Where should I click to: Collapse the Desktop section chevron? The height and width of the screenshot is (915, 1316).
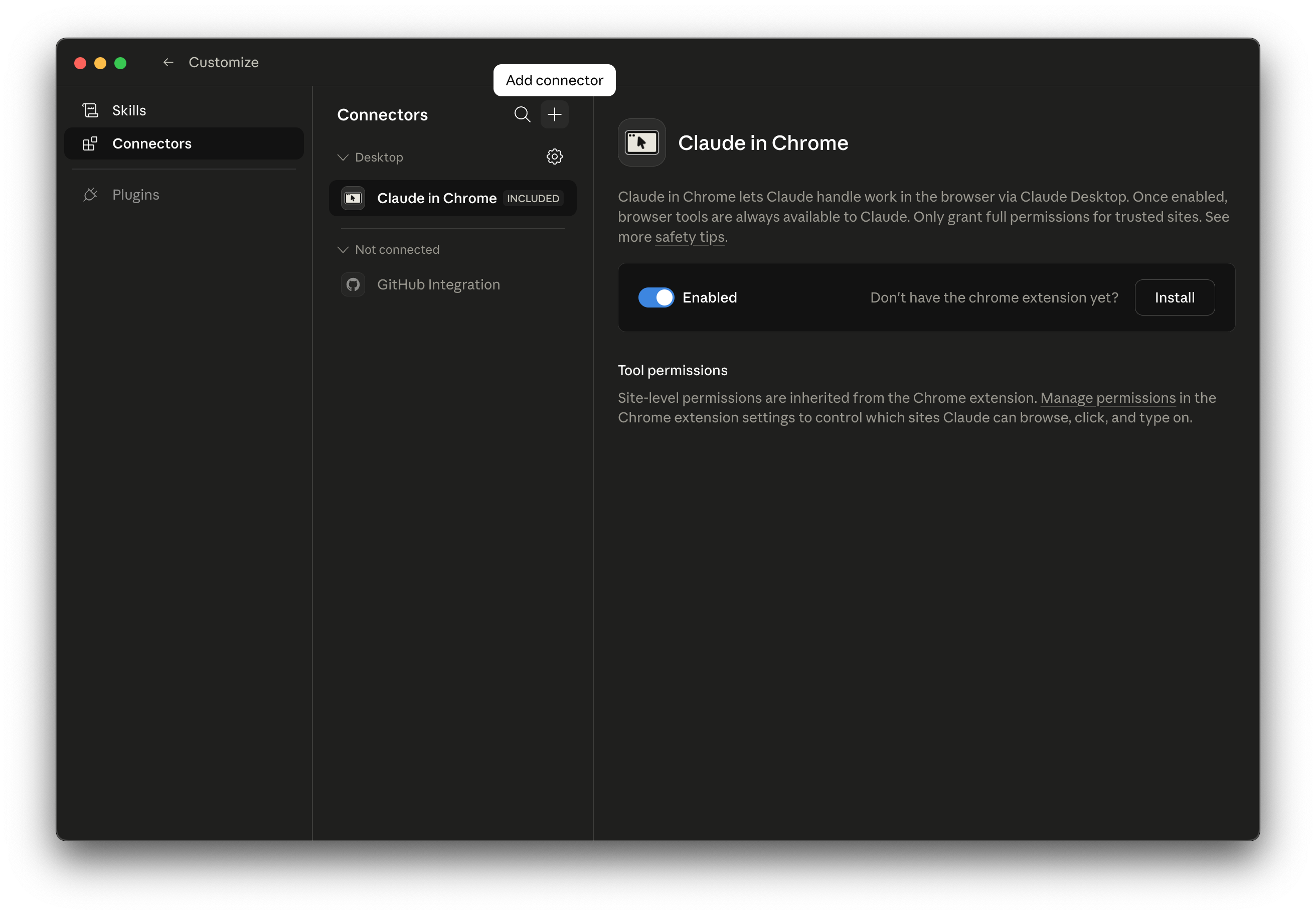pyautogui.click(x=343, y=157)
